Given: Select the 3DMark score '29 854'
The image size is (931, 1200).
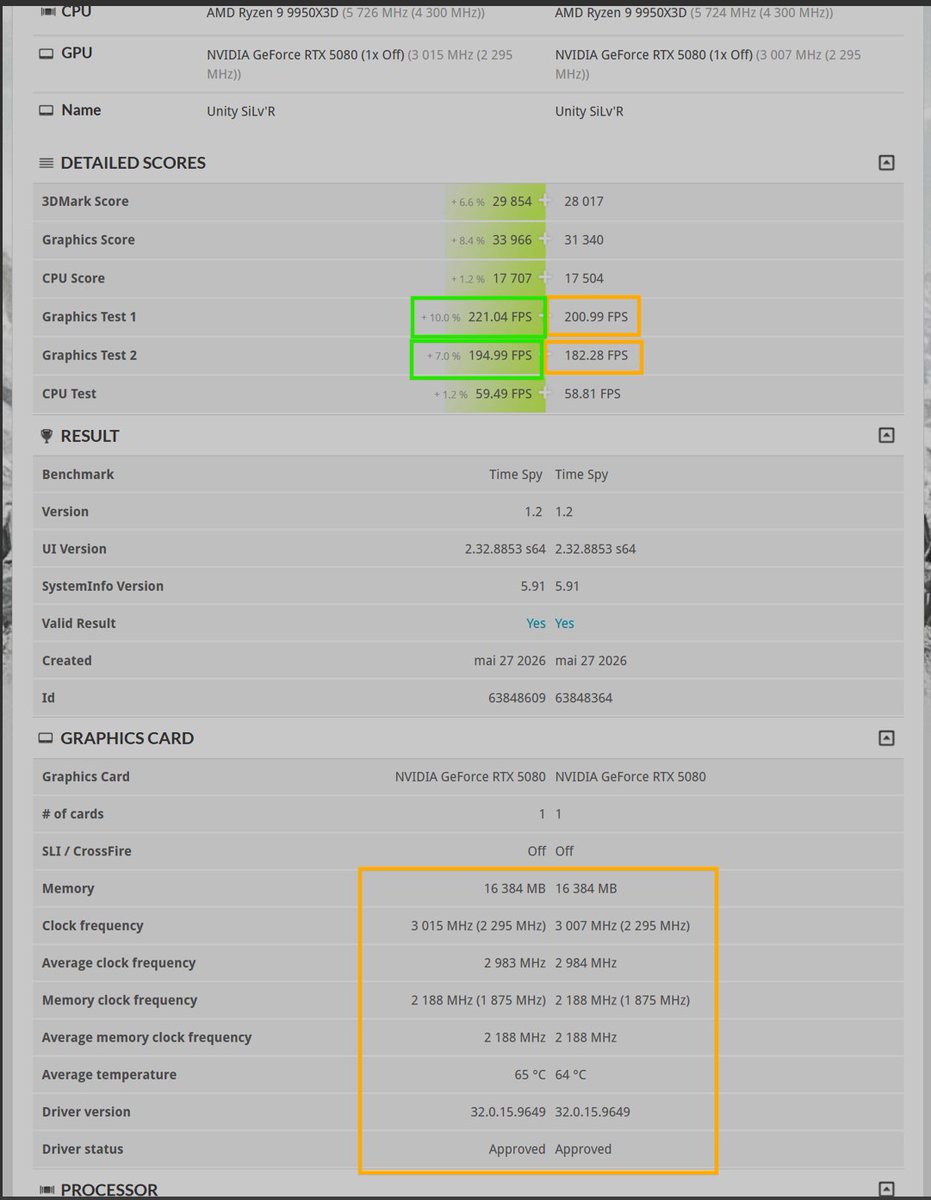Looking at the screenshot, I should pos(512,201).
